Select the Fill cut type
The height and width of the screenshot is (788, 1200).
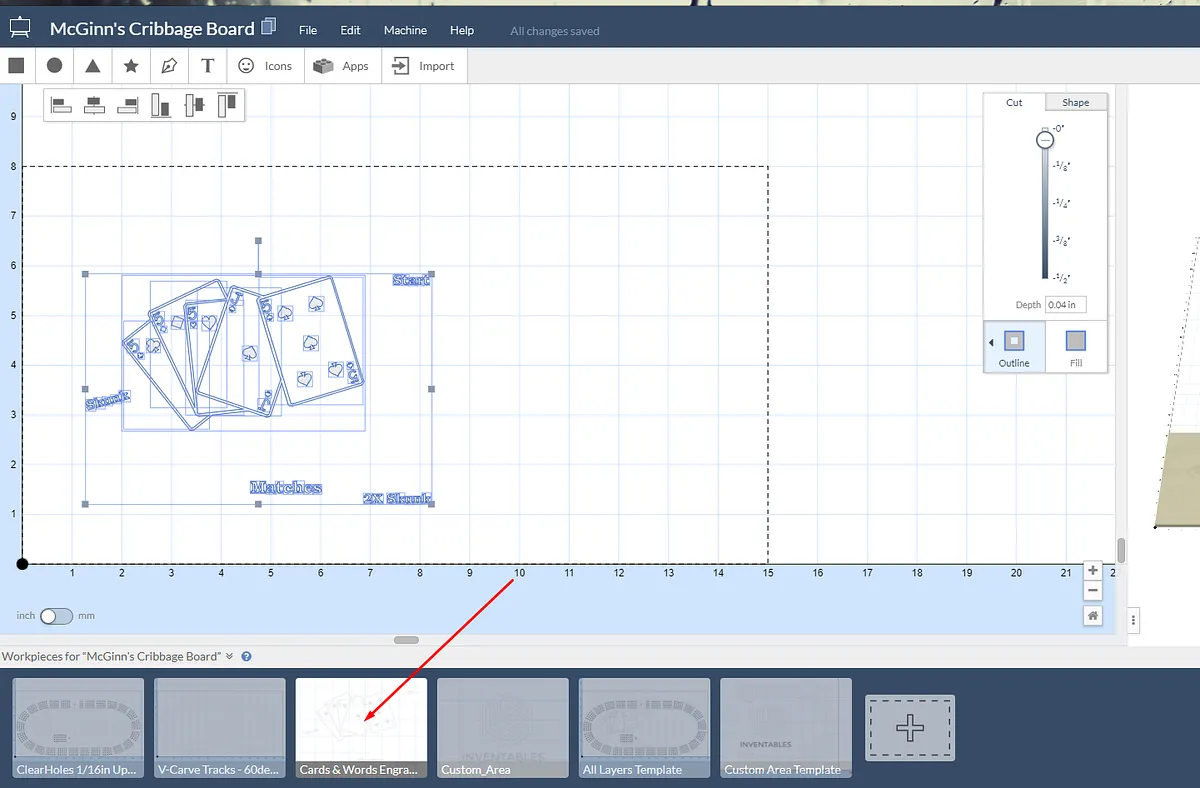click(1076, 347)
